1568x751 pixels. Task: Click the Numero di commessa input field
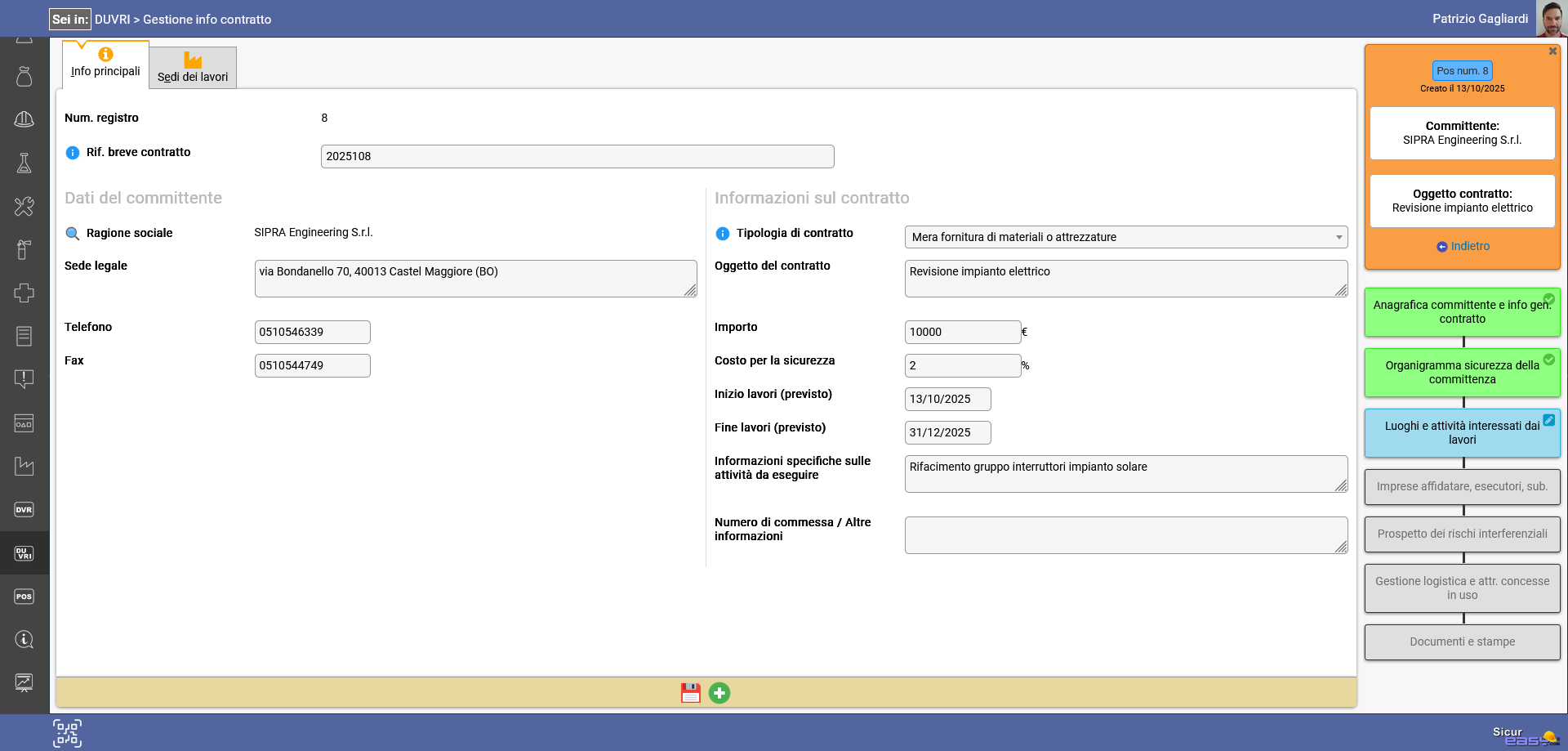click(1125, 534)
